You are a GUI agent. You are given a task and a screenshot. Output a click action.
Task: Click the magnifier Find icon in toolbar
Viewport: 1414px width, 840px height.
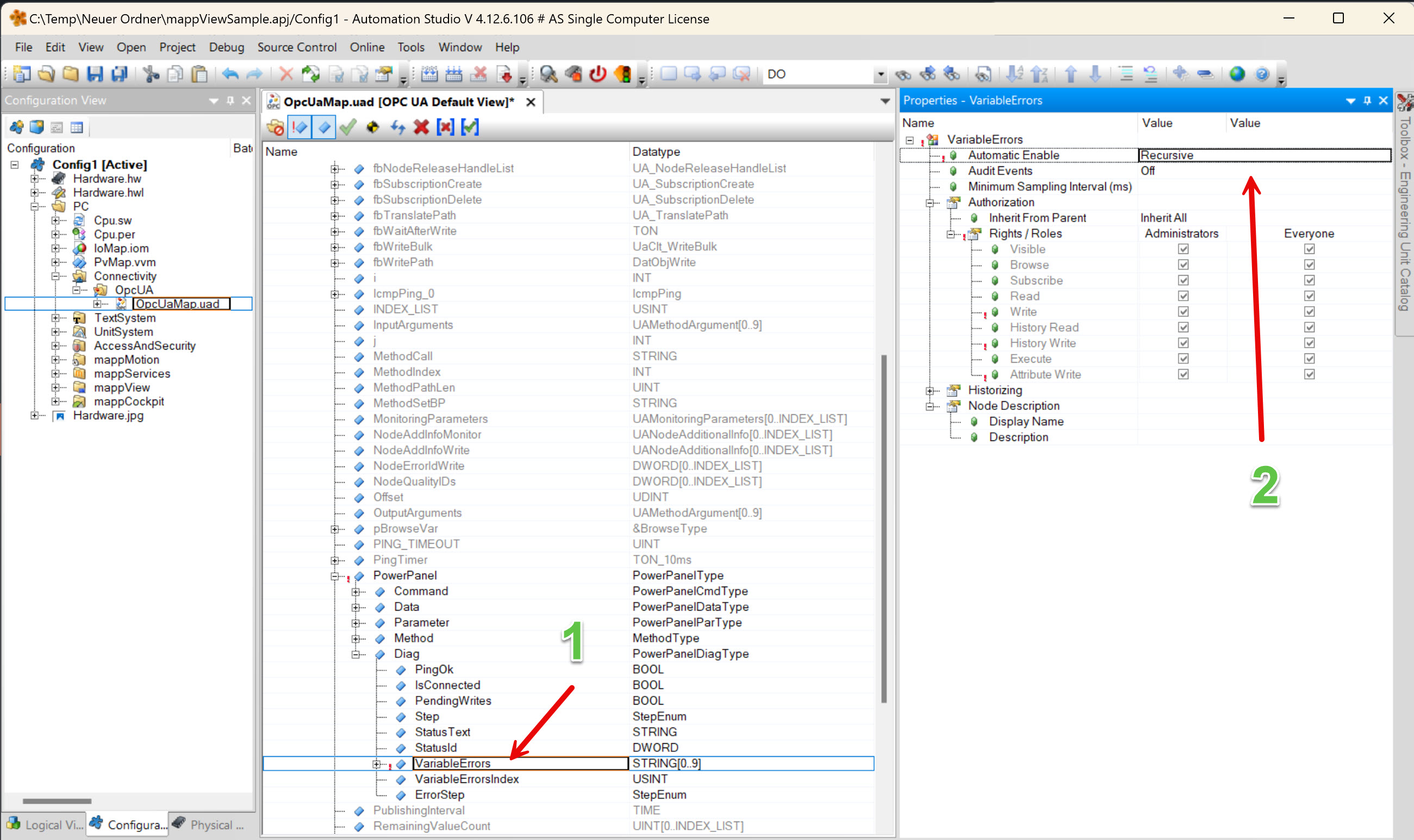tap(549, 74)
